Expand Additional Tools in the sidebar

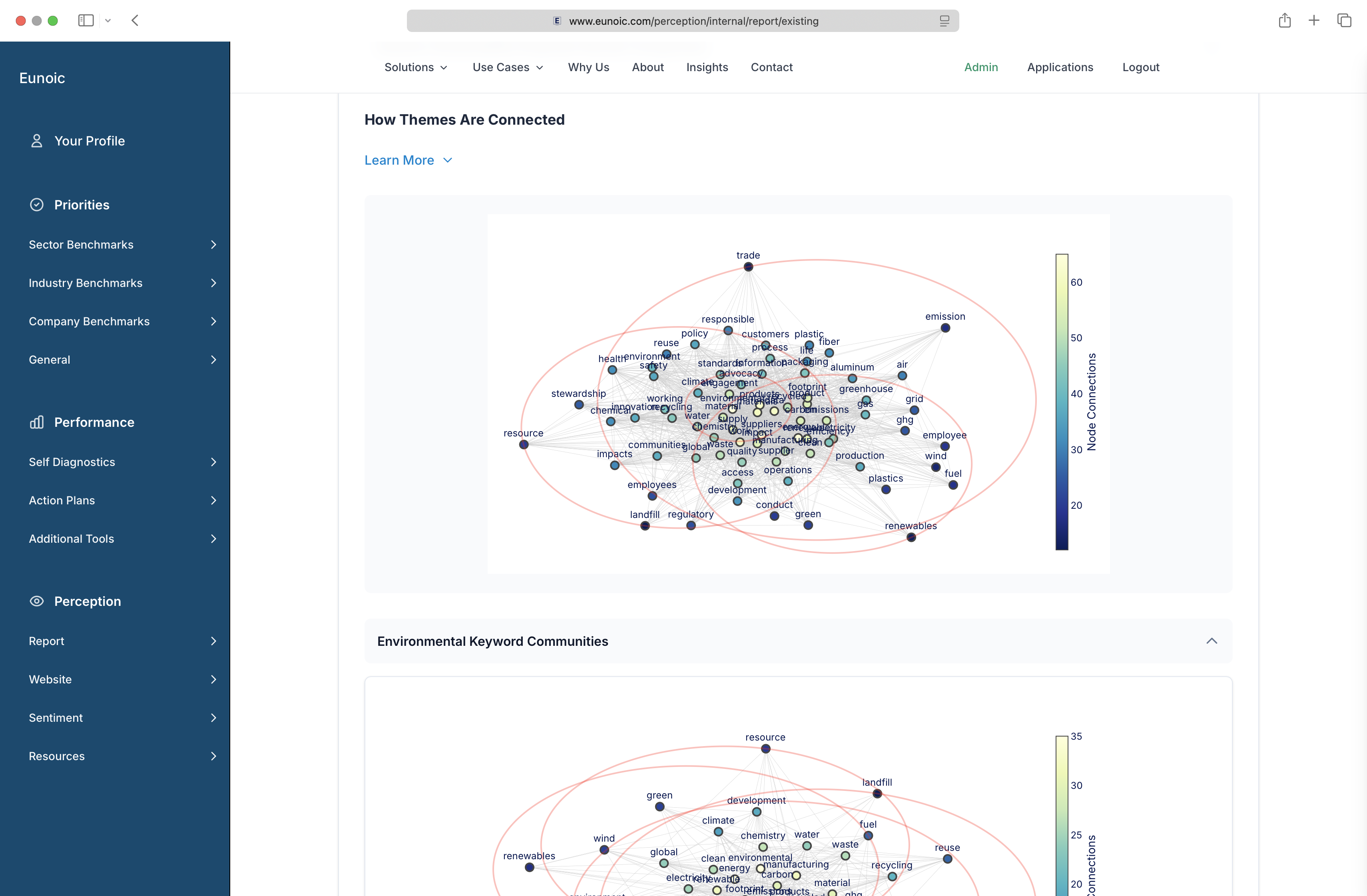(x=122, y=540)
